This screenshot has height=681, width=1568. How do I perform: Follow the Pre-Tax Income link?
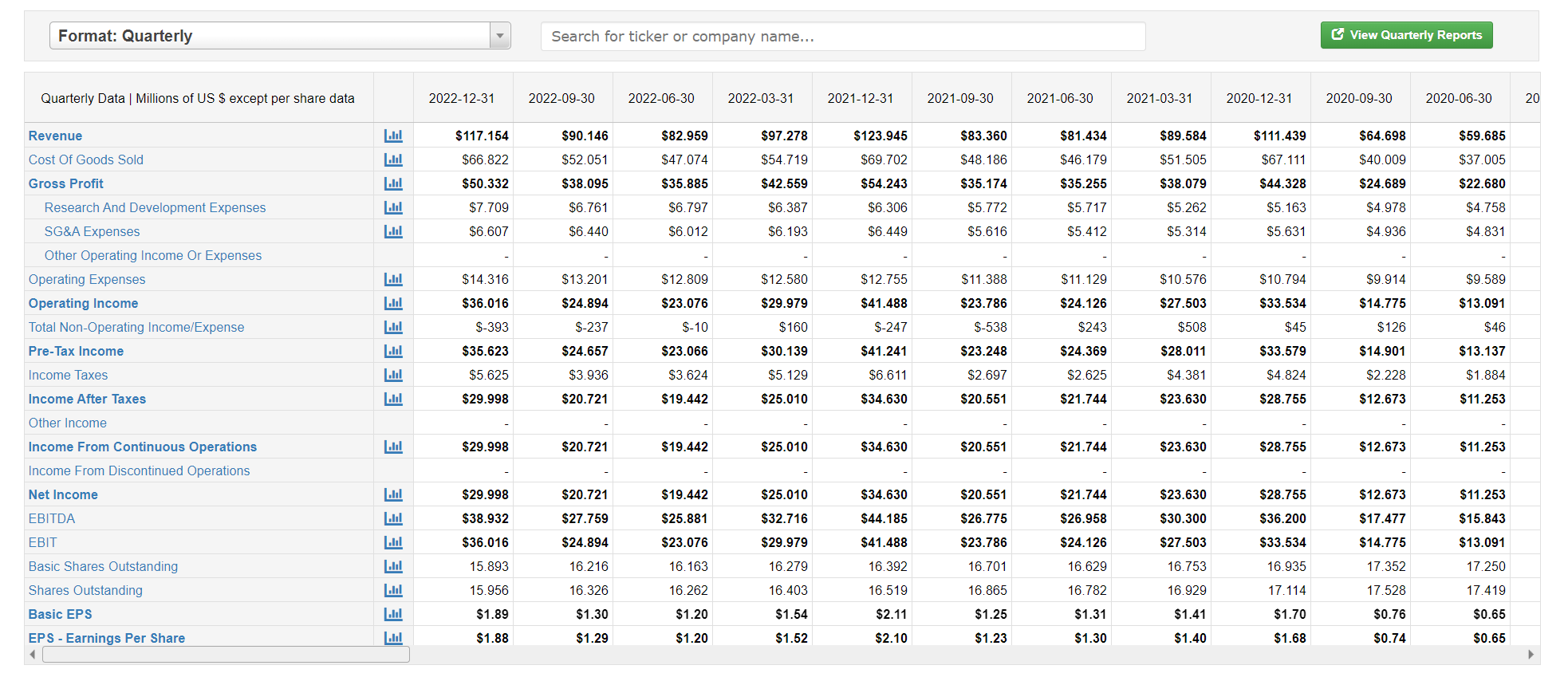click(x=76, y=351)
